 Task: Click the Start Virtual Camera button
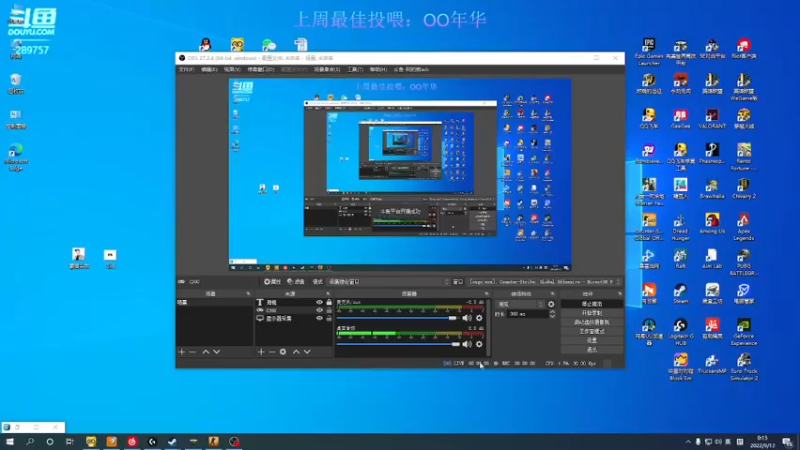[x=591, y=322]
